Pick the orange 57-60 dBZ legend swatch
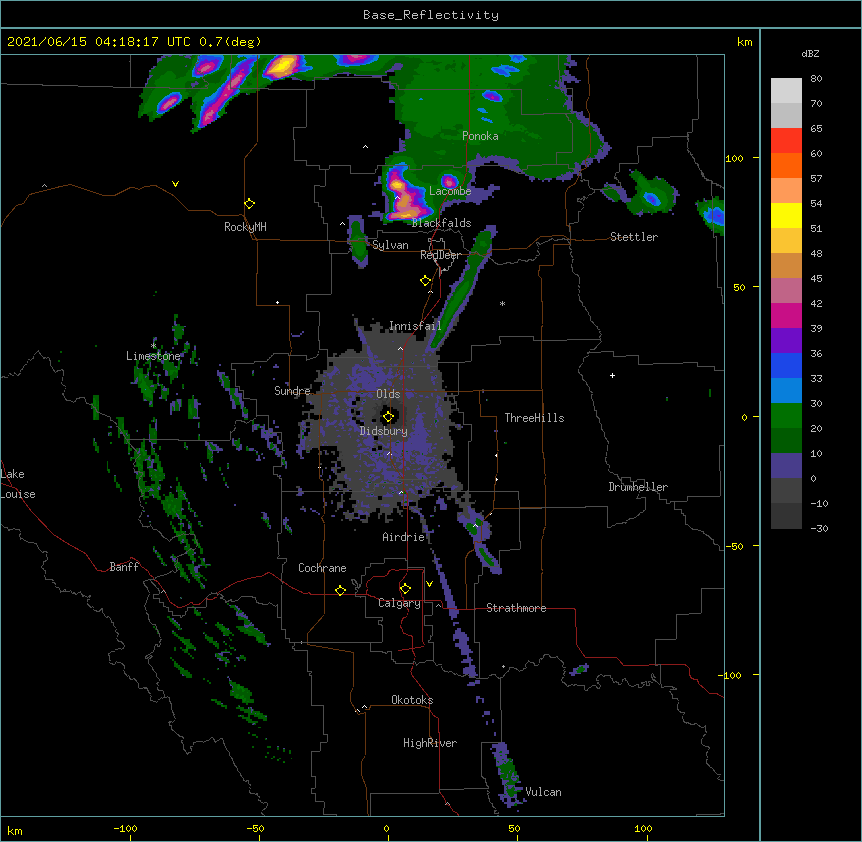The height and width of the screenshot is (842, 862). coord(786,165)
